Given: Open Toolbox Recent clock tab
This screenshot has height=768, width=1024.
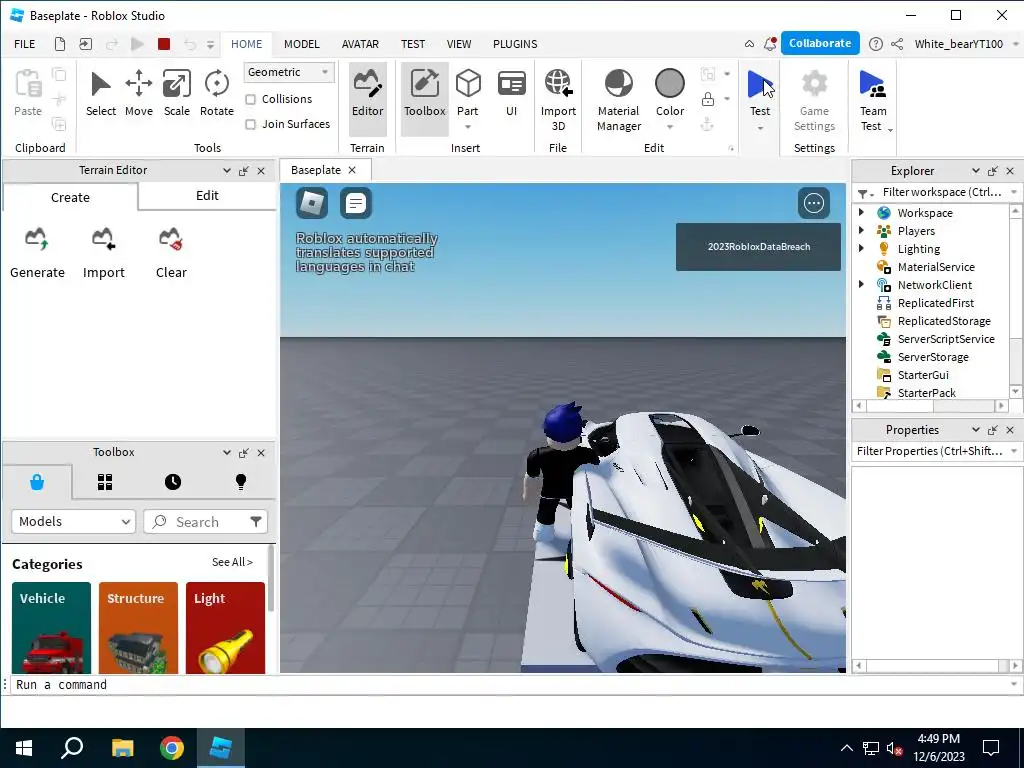Looking at the screenshot, I should 172,483.
